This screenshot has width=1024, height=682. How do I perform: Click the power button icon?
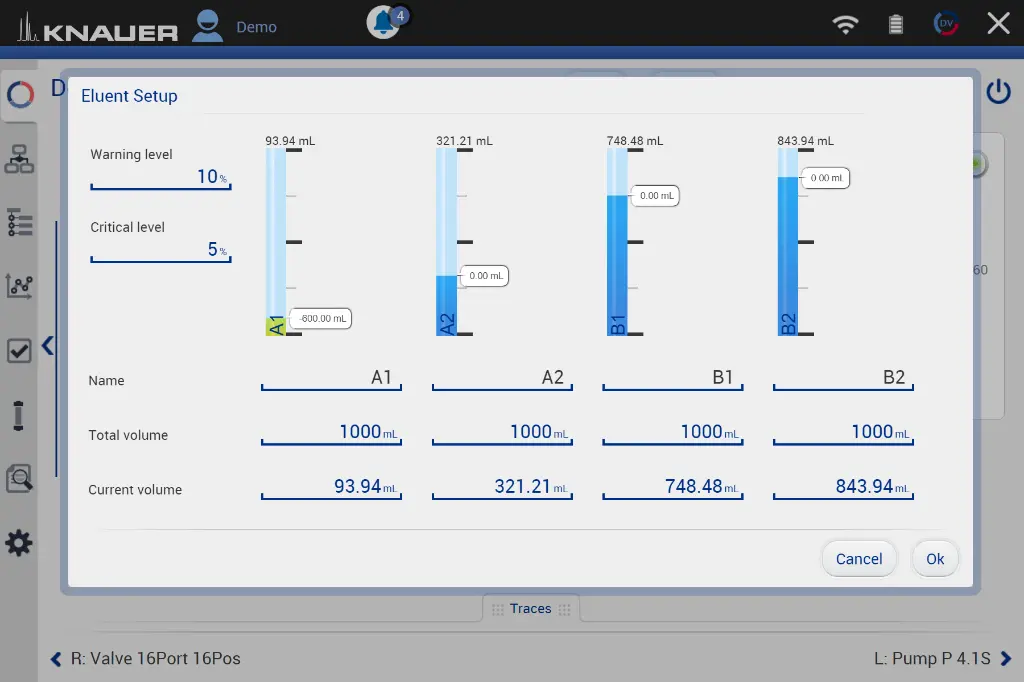998,92
